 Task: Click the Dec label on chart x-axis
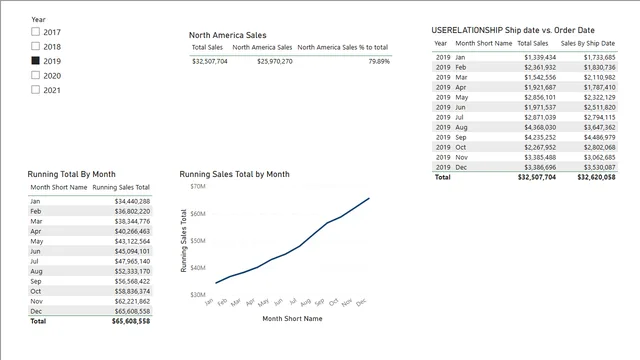tap(361, 302)
